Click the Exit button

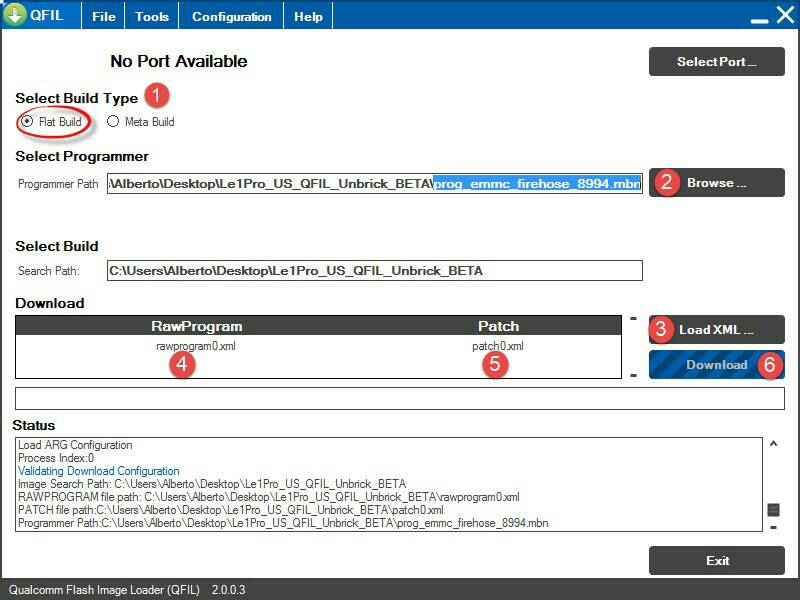716,561
